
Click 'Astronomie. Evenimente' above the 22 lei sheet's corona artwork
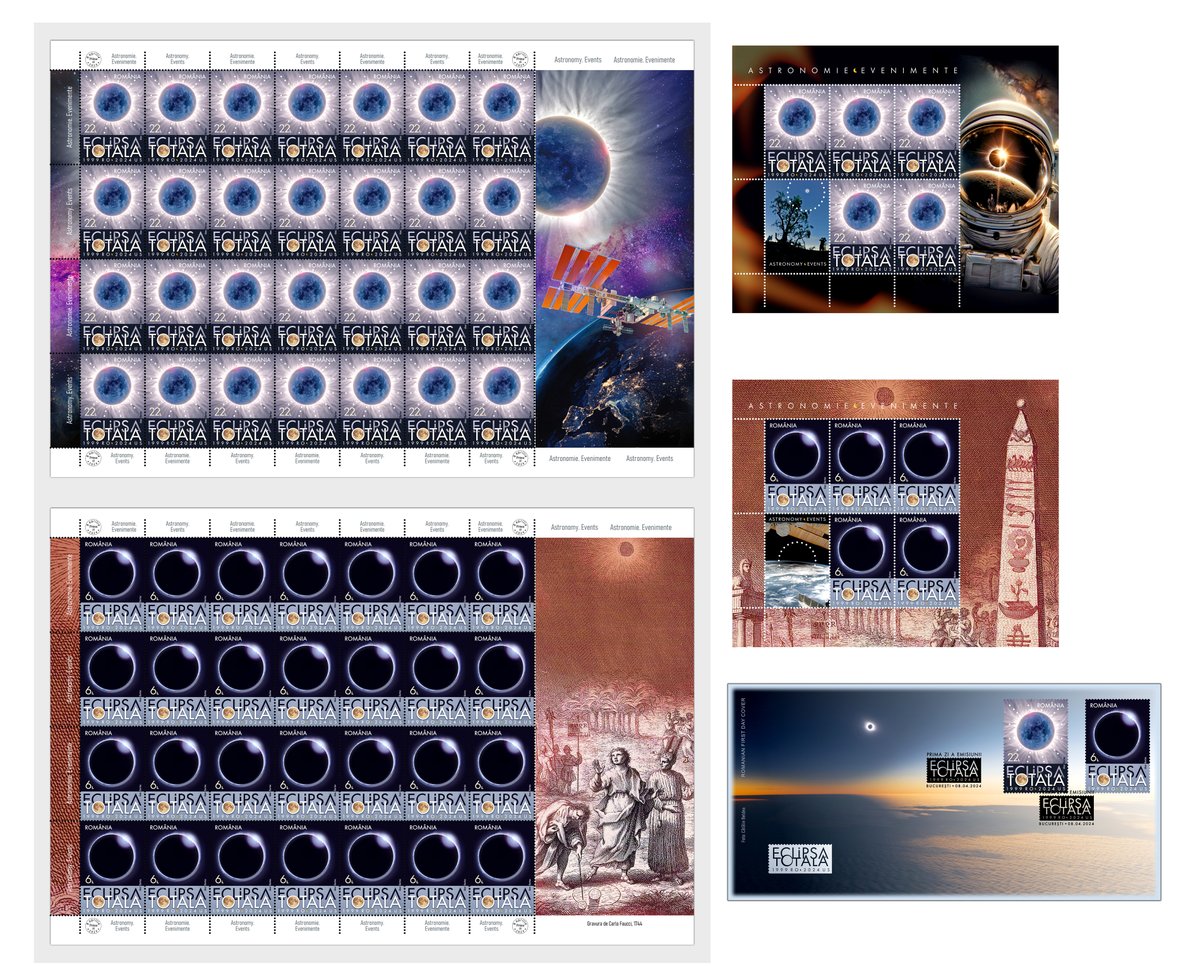point(643,59)
